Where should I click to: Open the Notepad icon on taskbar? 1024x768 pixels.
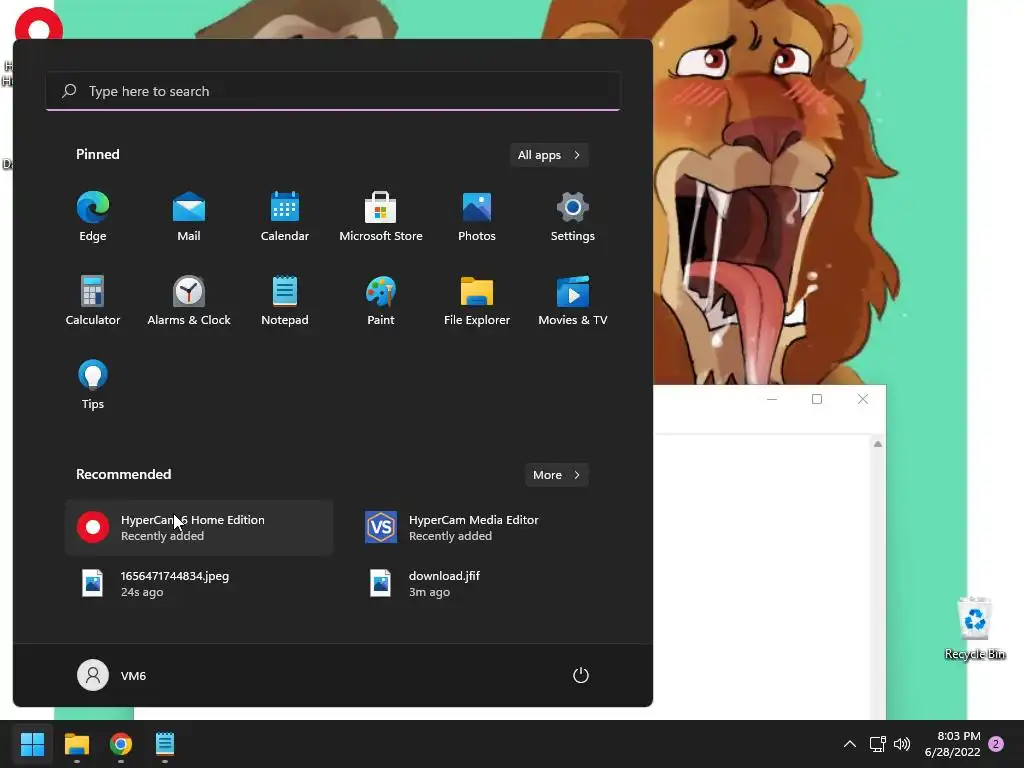(165, 744)
